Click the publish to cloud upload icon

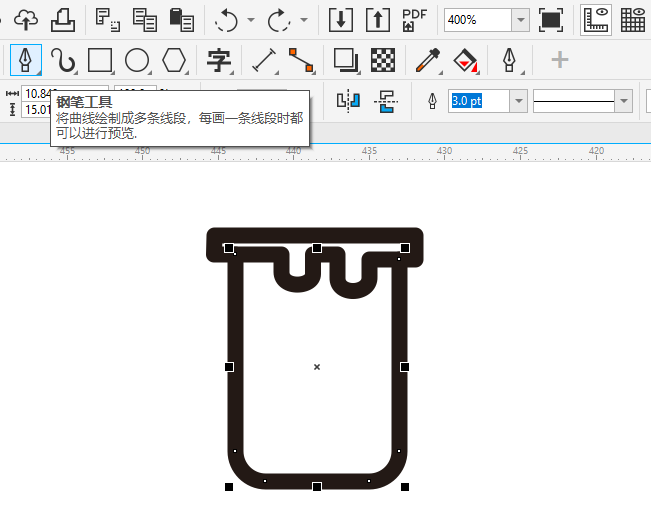click(26, 20)
